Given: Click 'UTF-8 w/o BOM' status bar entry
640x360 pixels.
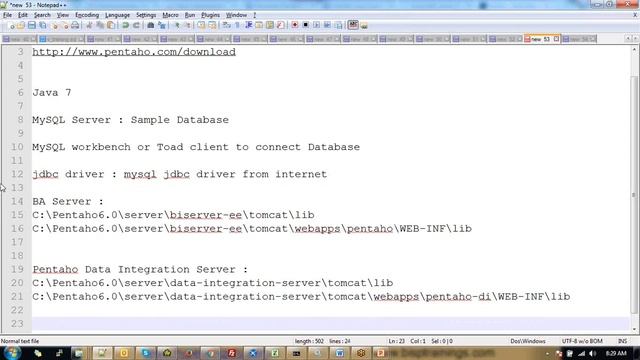Looking at the screenshot, I should tap(582, 341).
